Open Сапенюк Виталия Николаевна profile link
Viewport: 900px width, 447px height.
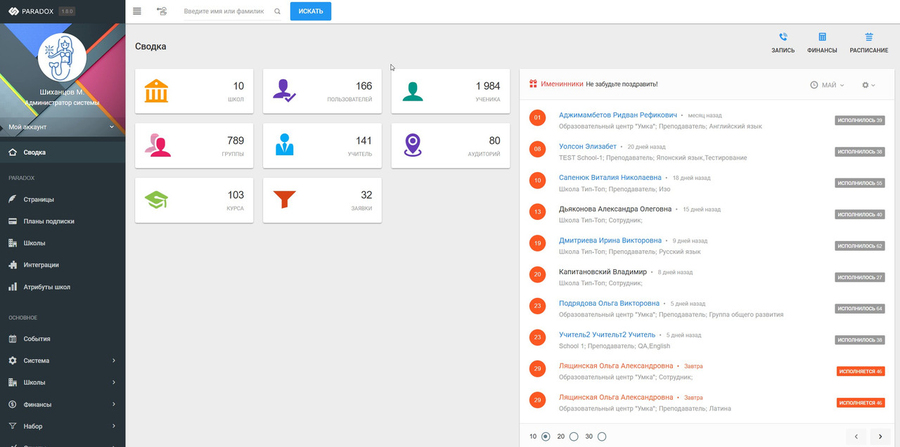tap(610, 178)
